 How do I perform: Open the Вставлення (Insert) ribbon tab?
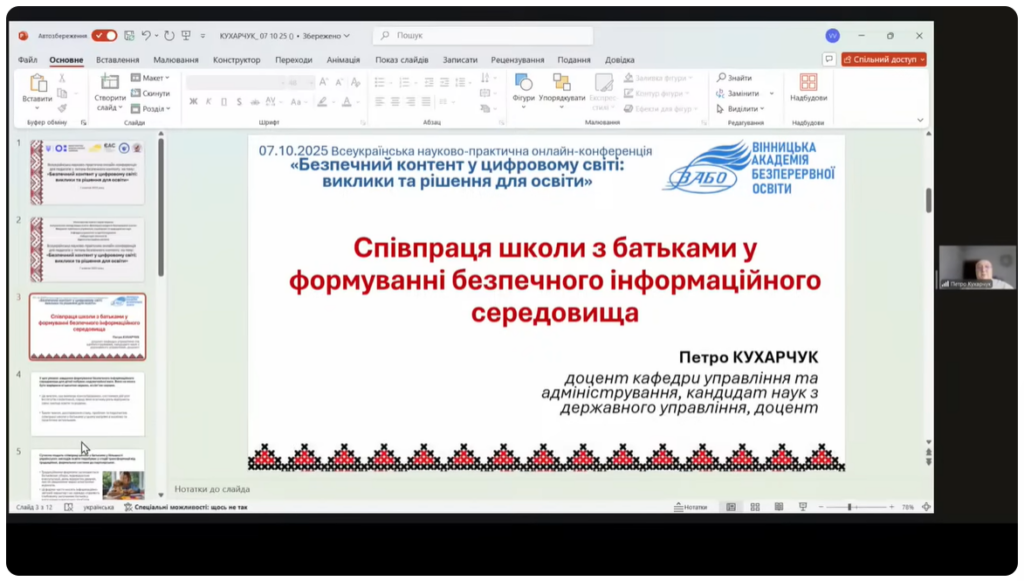(x=118, y=60)
